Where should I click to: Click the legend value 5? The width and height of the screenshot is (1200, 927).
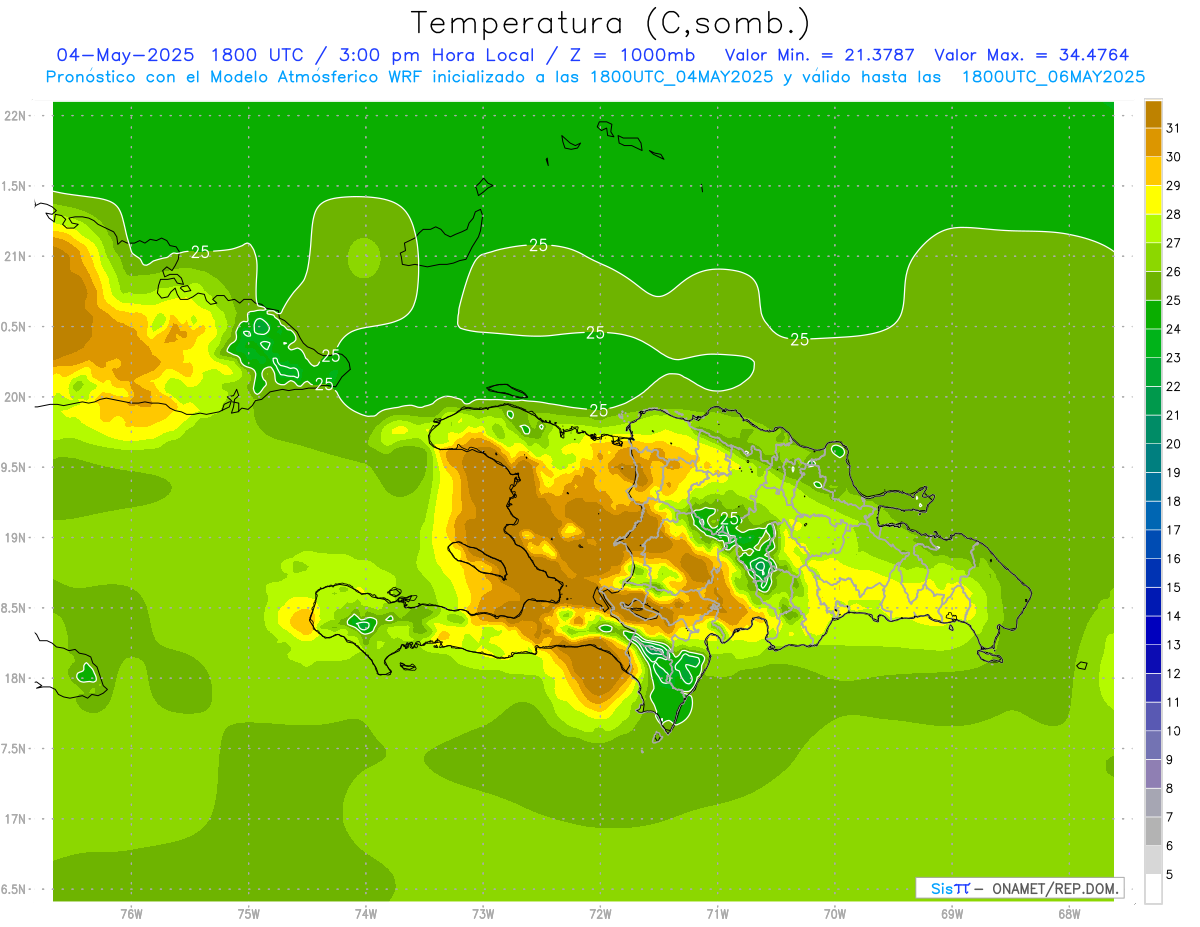[x=1169, y=874]
